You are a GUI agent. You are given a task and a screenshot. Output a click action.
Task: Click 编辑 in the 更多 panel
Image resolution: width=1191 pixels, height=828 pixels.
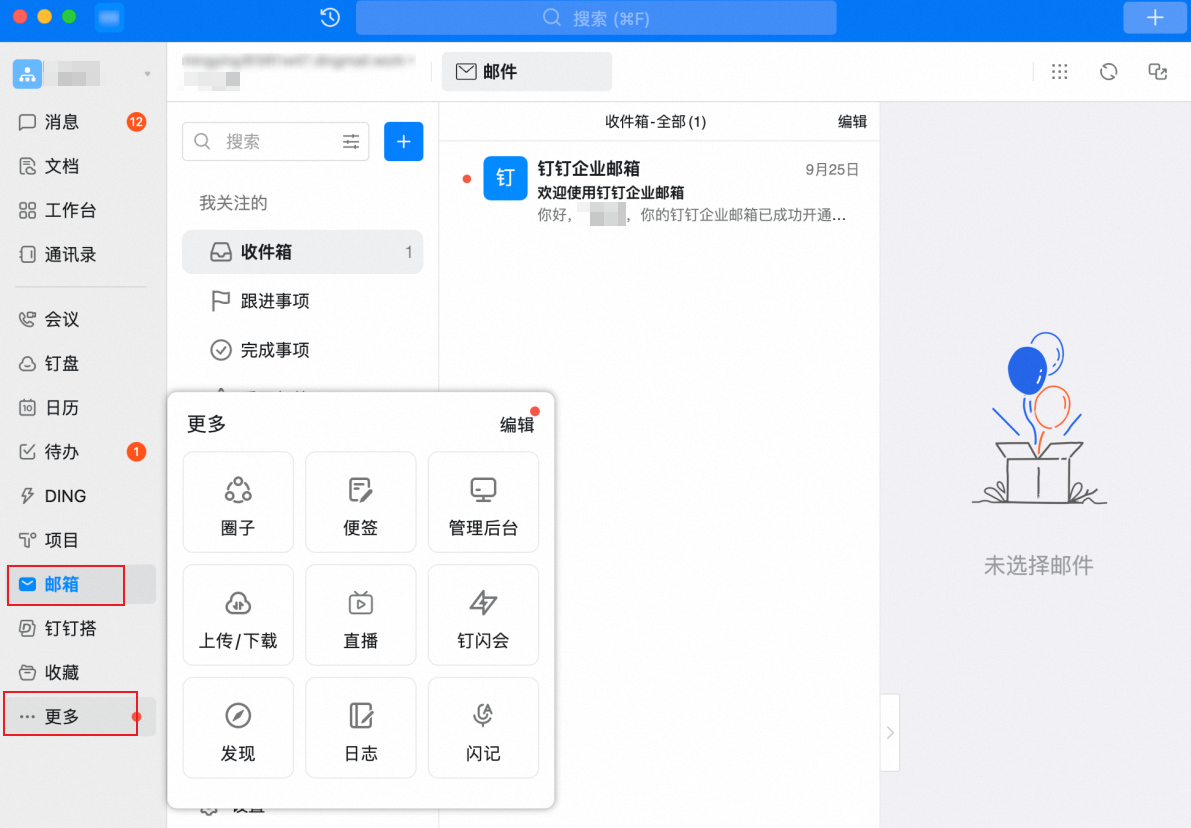(517, 425)
